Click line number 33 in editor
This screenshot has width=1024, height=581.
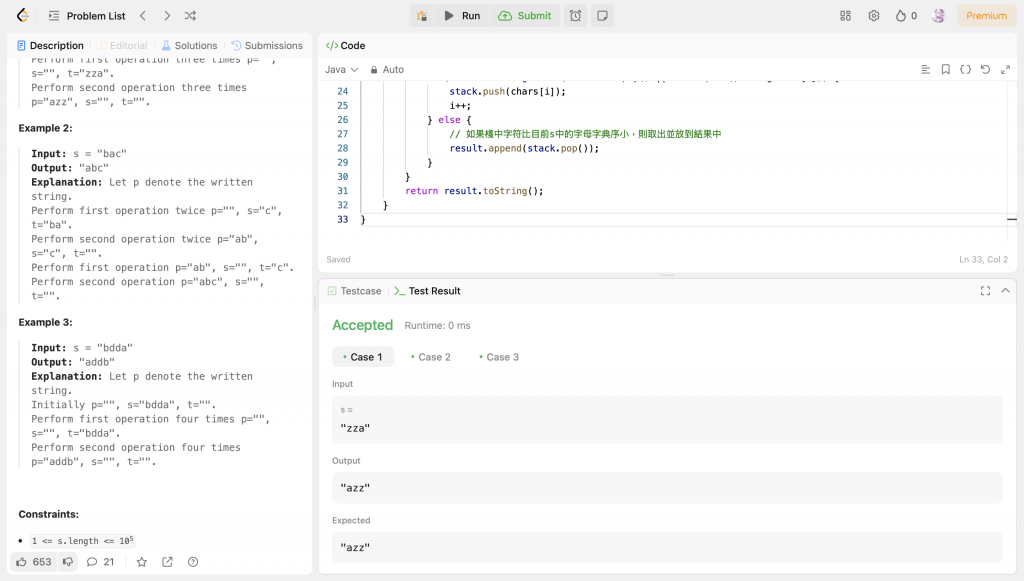tap(342, 220)
